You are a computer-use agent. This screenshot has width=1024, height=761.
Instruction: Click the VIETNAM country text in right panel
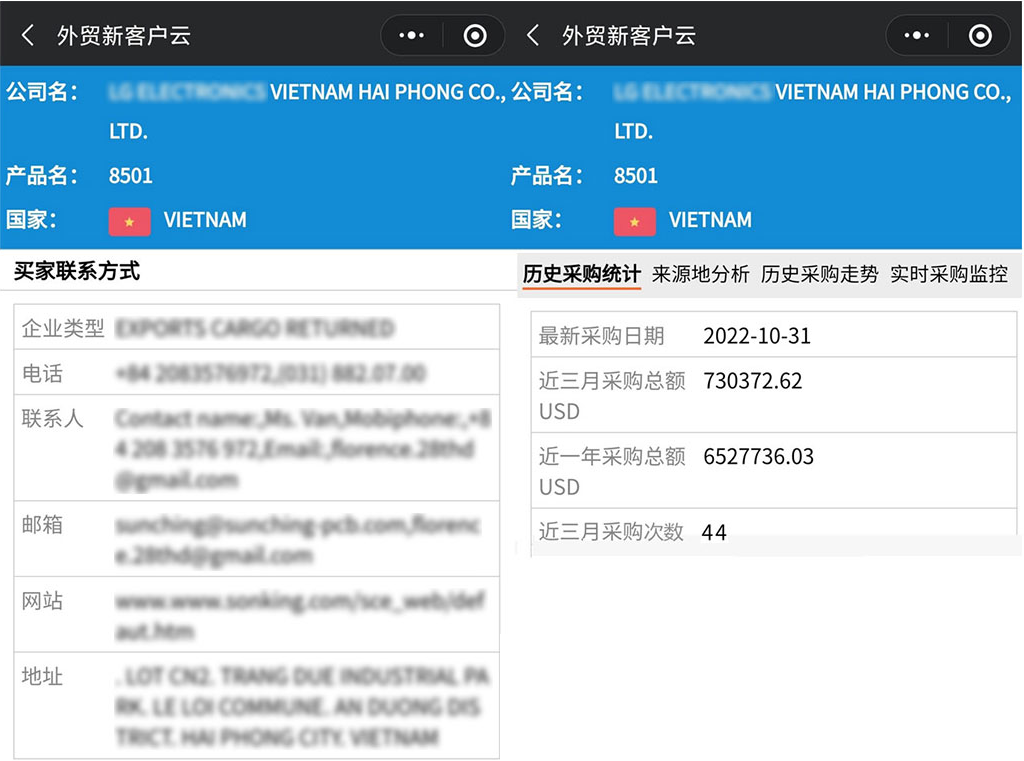click(711, 220)
